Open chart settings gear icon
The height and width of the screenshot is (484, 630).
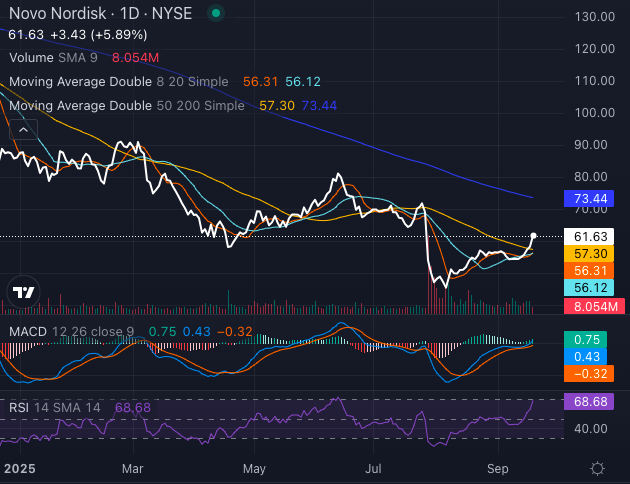[597, 468]
